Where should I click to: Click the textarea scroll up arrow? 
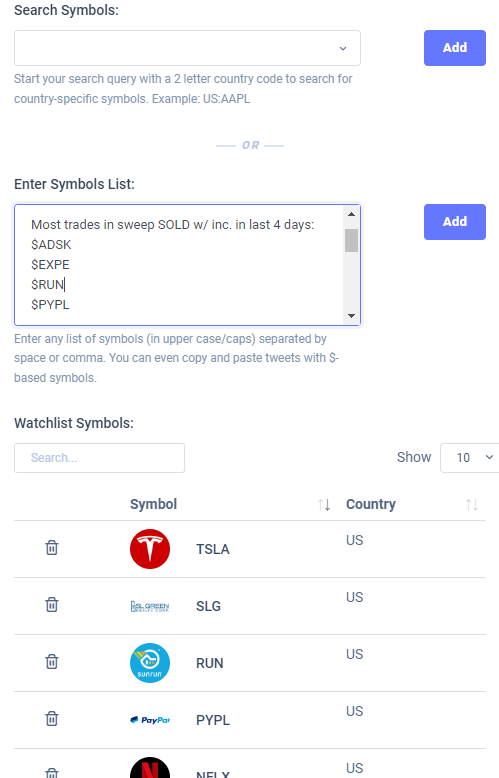pos(351,214)
